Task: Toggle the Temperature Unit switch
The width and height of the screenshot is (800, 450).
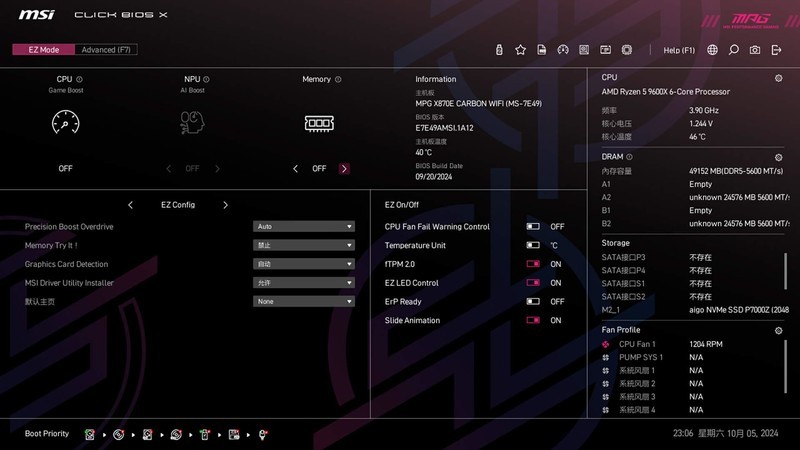Action: [533, 245]
